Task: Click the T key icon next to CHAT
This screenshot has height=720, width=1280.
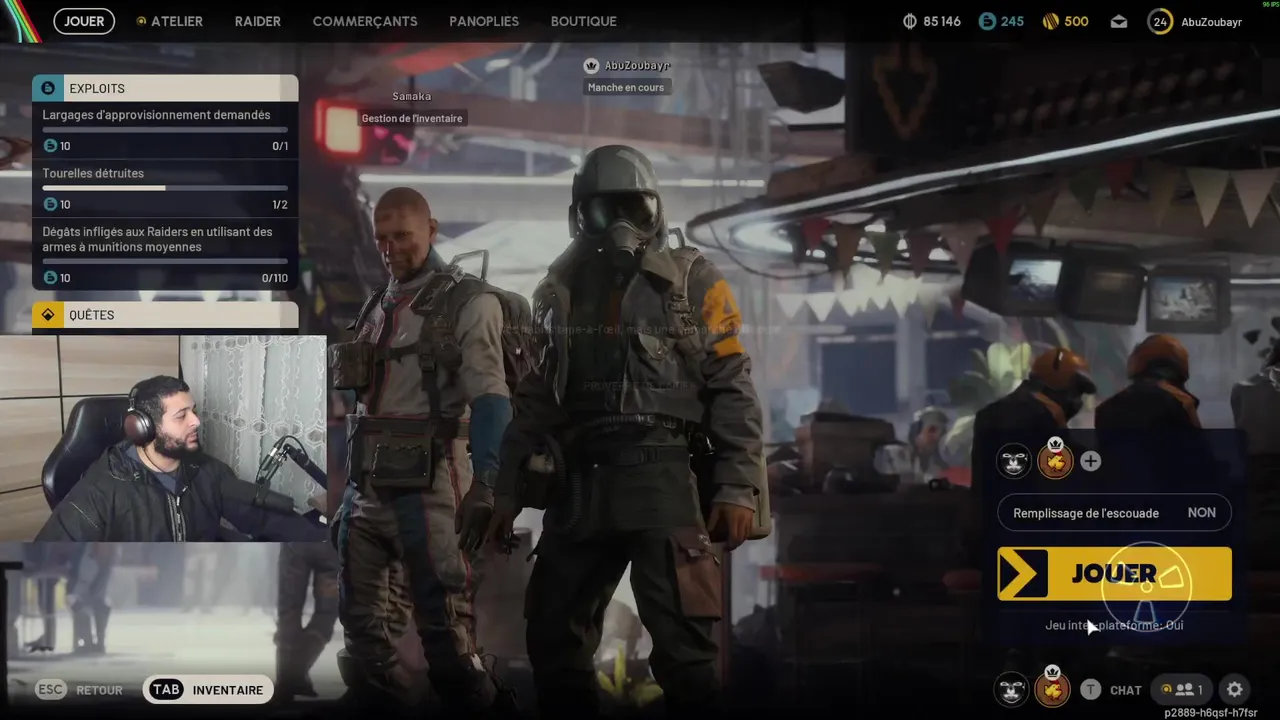Action: 1091,689
